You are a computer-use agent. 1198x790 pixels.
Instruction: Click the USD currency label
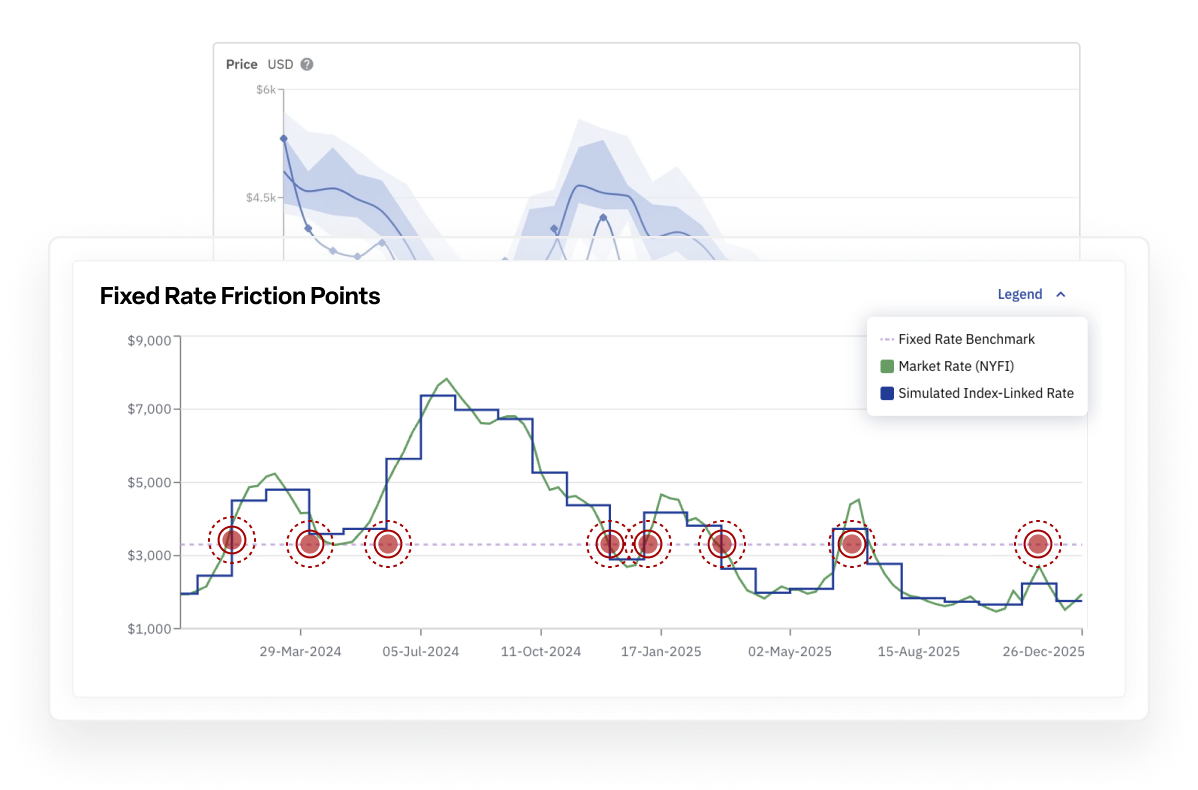tap(280, 64)
